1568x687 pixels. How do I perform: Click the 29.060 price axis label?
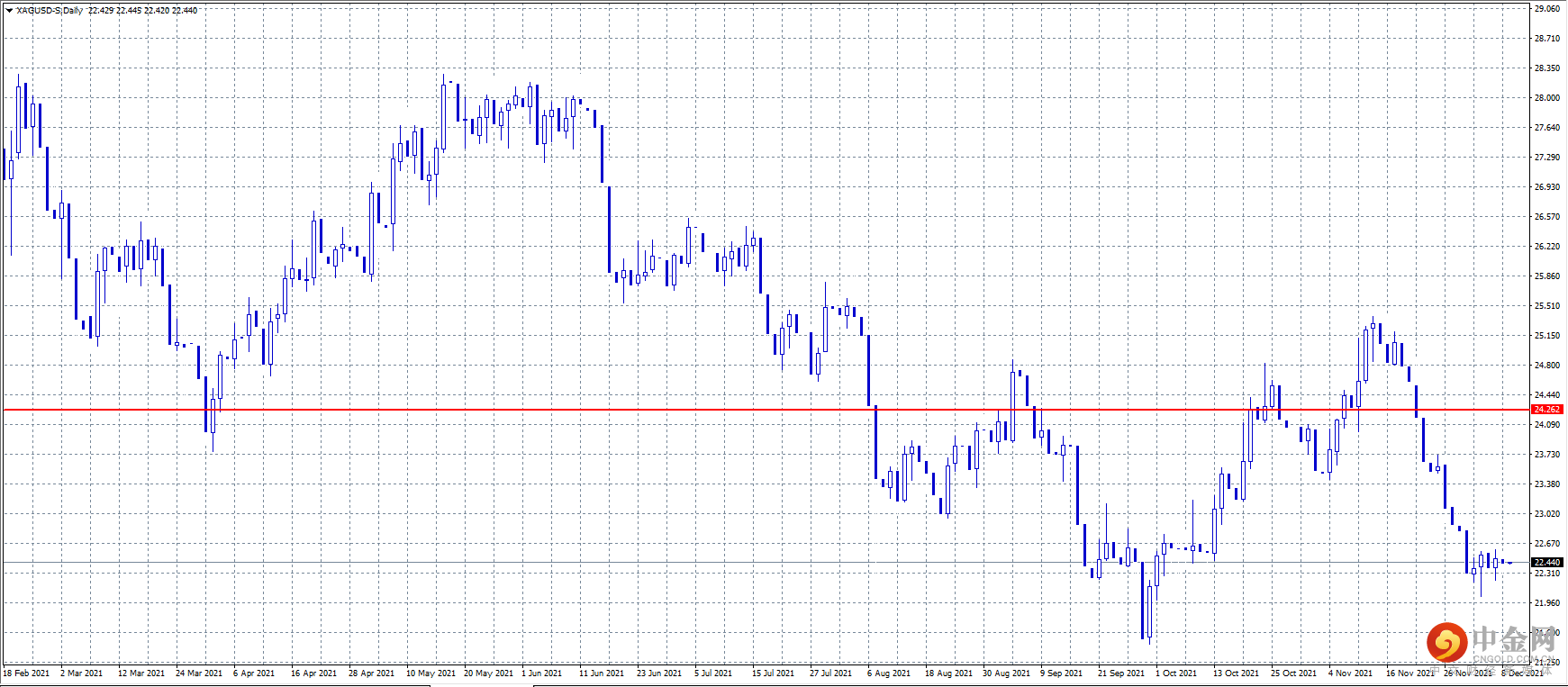point(1546,9)
